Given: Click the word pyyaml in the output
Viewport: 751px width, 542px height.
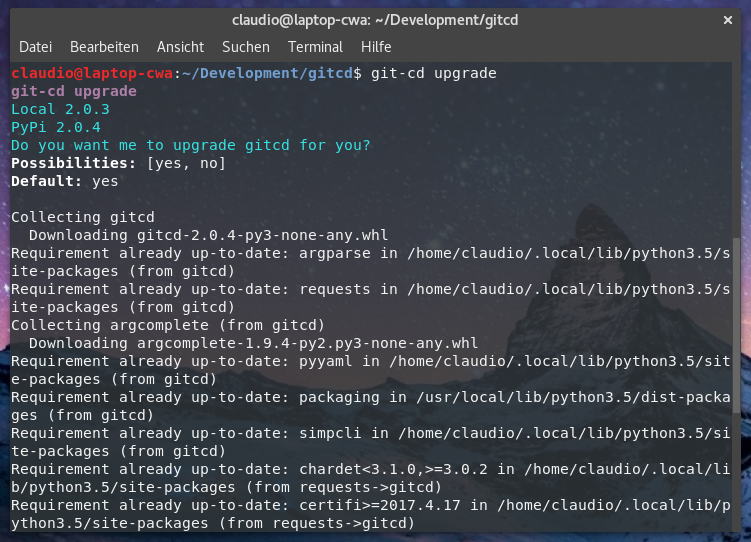Looking at the screenshot, I should coord(326,361).
